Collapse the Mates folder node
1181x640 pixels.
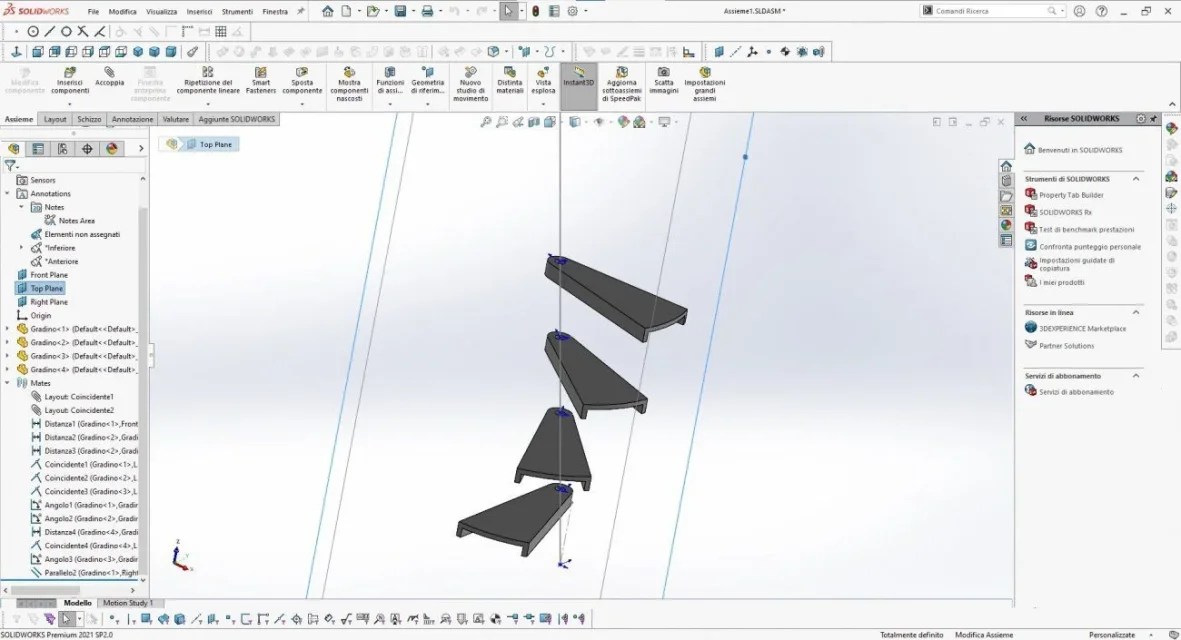pos(8,383)
